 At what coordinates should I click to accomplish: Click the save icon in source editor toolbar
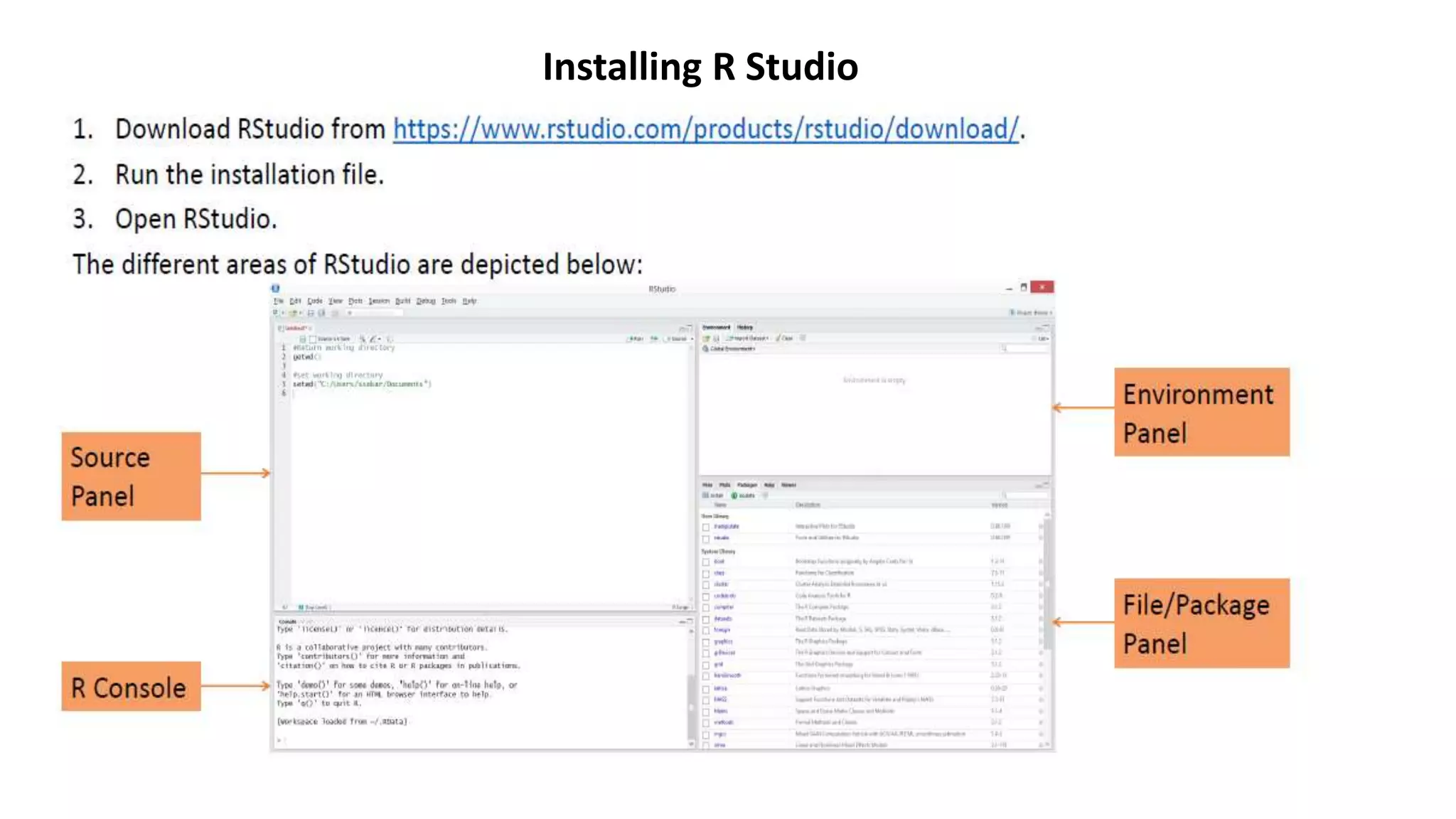302,339
